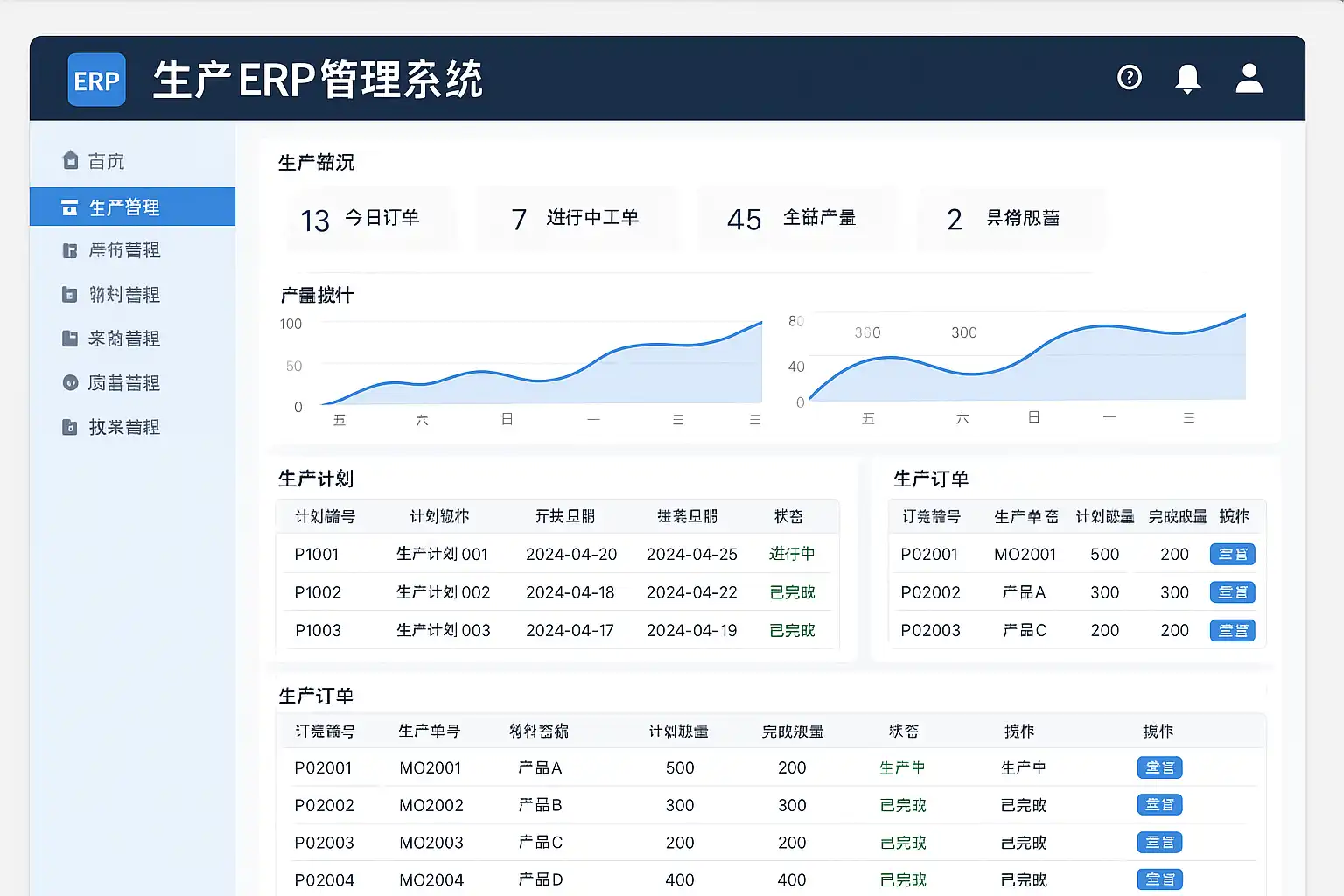This screenshot has height=896, width=1344.
Task: Click the stat card showing 45
Action: coord(796,219)
